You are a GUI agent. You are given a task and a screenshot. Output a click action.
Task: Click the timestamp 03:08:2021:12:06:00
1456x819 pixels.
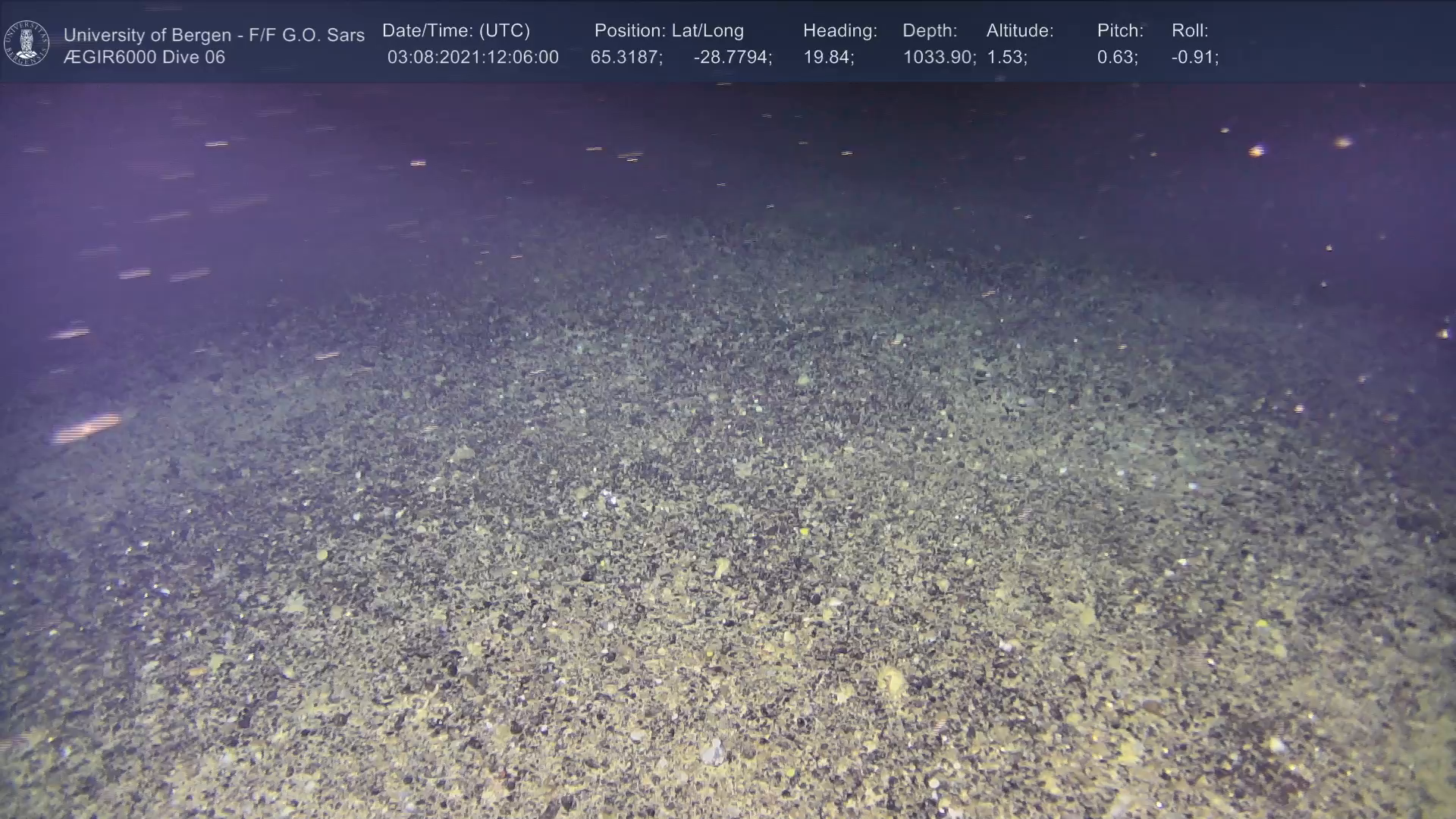pos(472,58)
